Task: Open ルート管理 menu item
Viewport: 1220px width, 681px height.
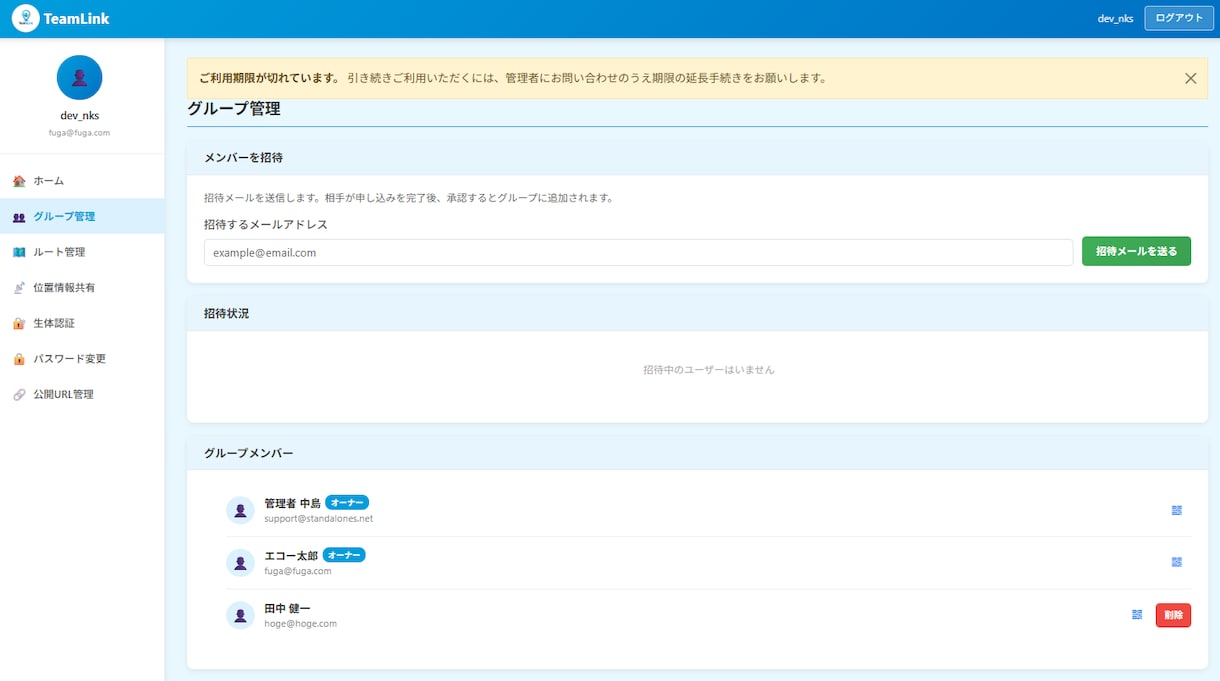Action: coord(82,252)
